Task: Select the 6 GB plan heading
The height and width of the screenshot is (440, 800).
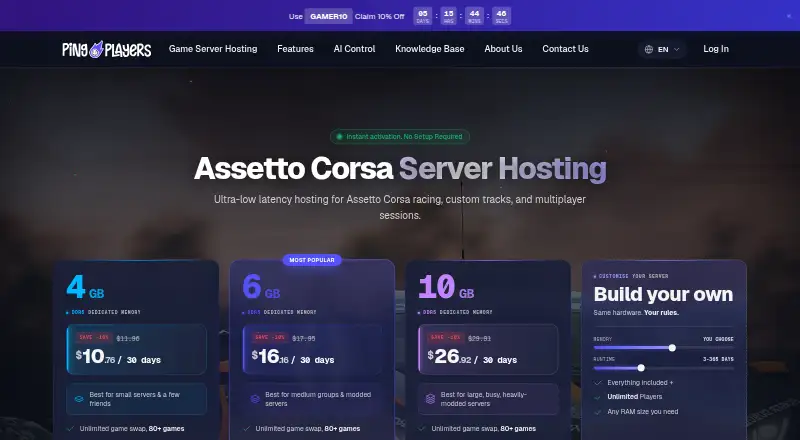Action: [261, 287]
